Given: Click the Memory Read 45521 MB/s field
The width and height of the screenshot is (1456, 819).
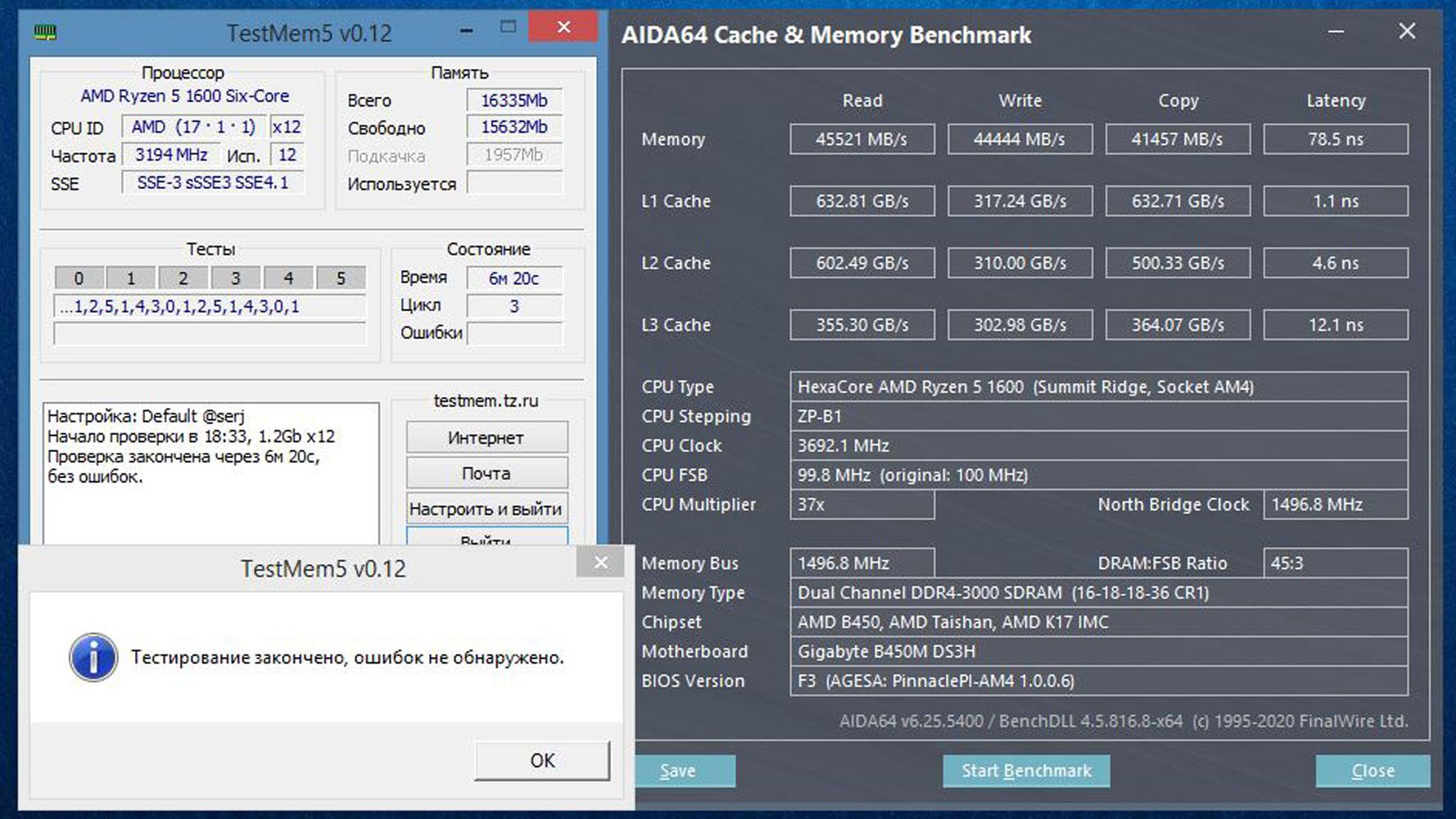Looking at the screenshot, I should click(861, 139).
